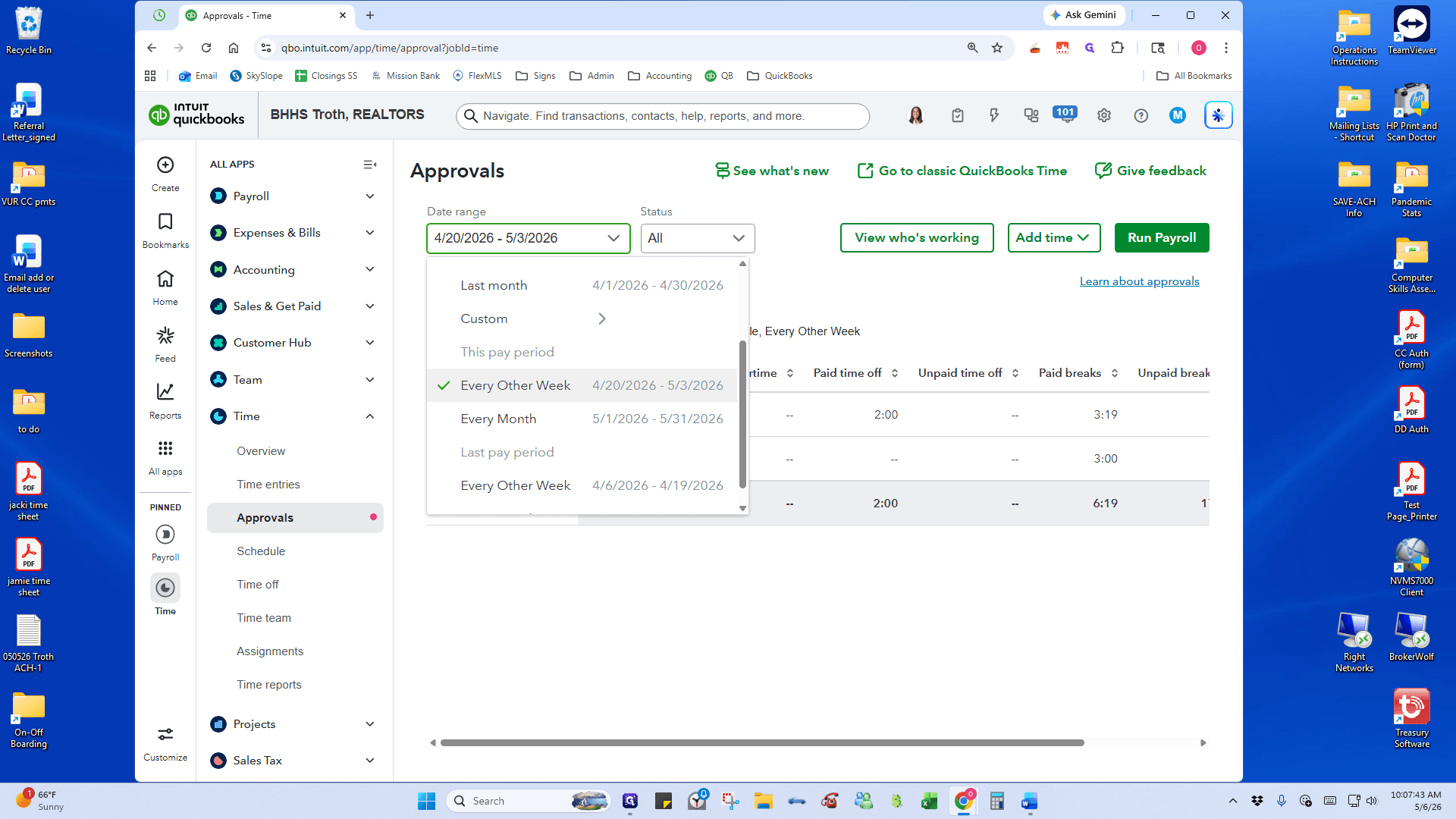Click the date dropdown list scrollbar

742,414
